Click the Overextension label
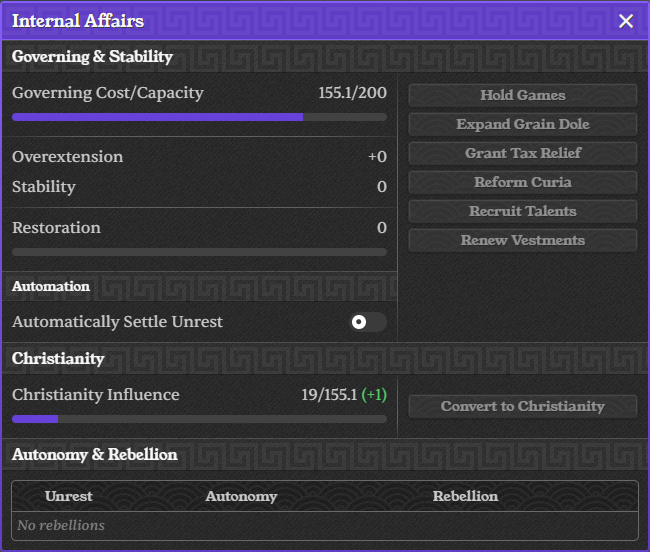 click(x=68, y=157)
